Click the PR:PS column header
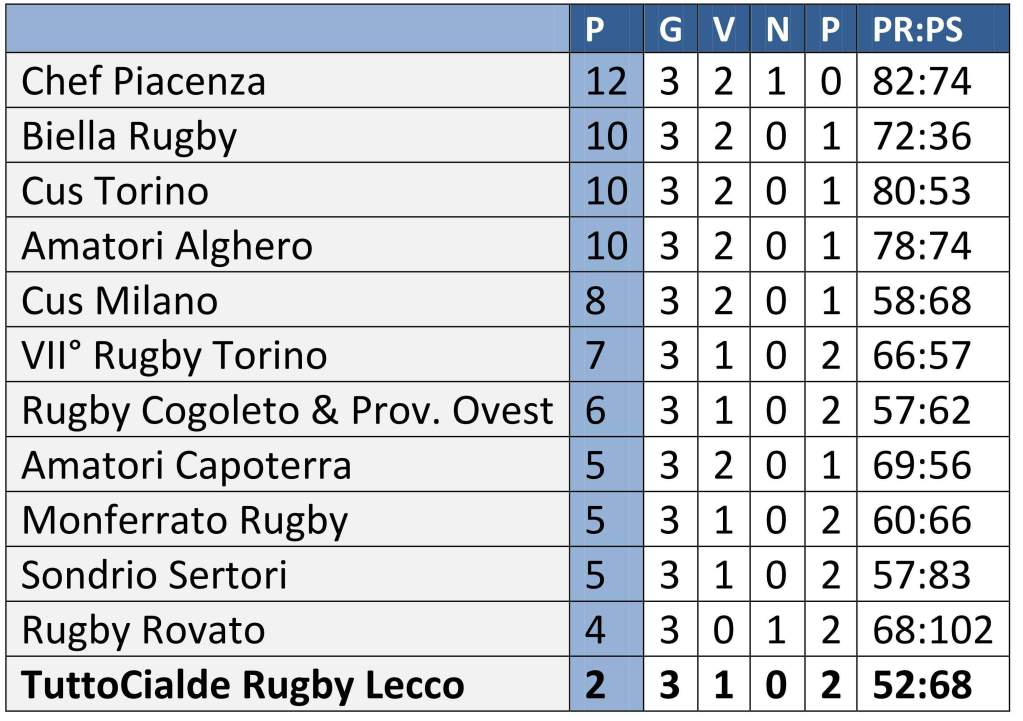 (917, 29)
